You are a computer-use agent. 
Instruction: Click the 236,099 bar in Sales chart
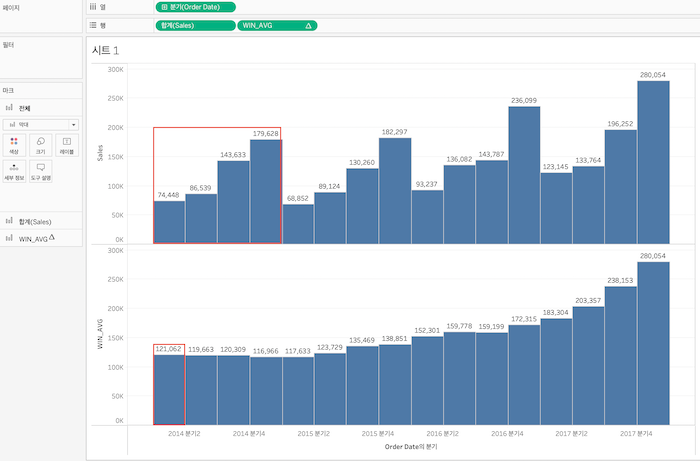pos(524,175)
